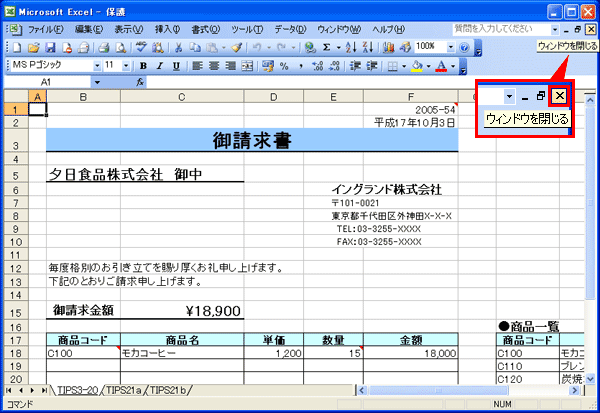
Task: Click the red Font Color A button
Action: click(x=441, y=66)
